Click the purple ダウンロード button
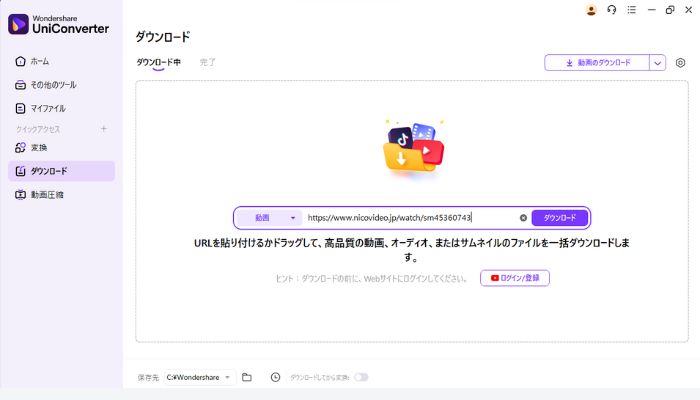 click(559, 218)
